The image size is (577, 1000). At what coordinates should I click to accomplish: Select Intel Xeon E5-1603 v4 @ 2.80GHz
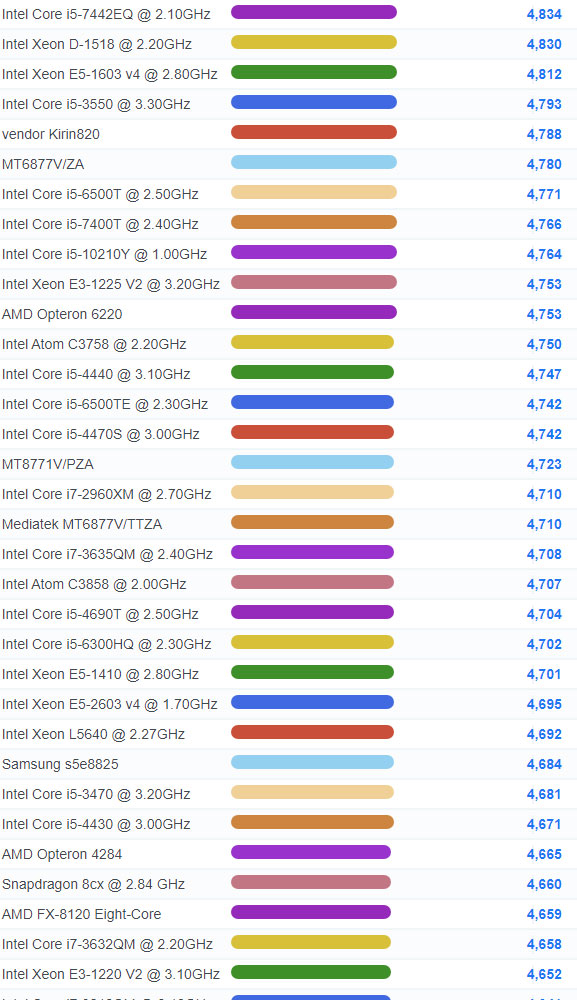(x=110, y=74)
